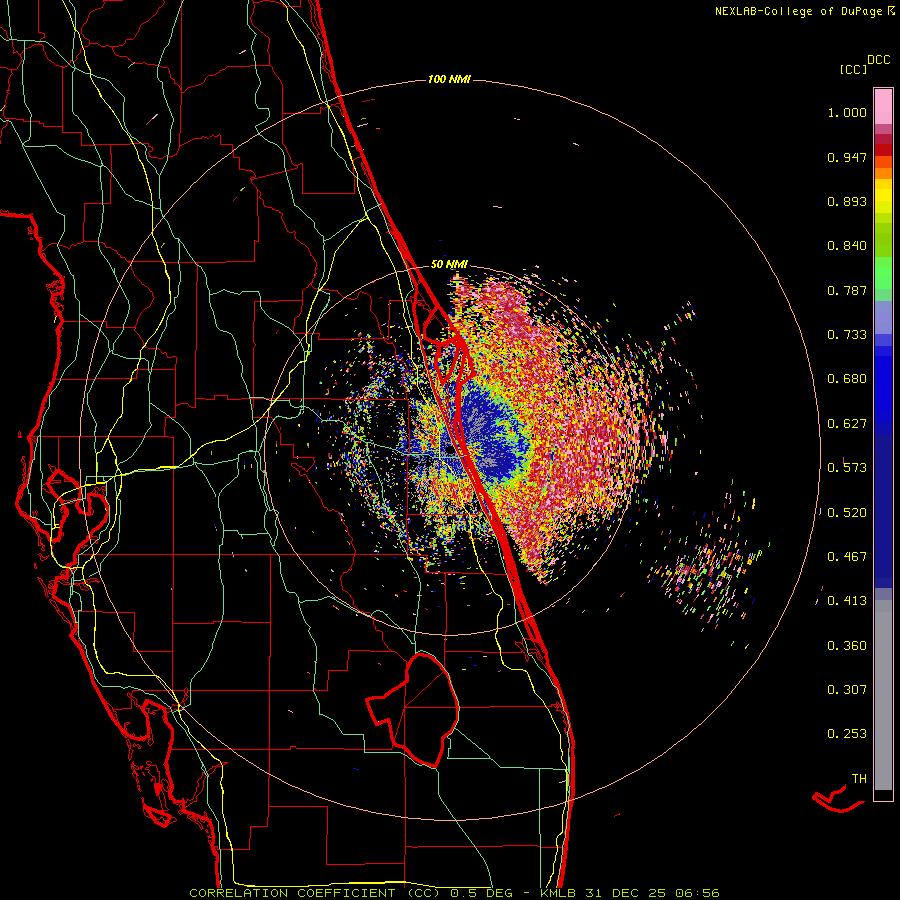Pick the pink swatch beside 1.000

883,107
